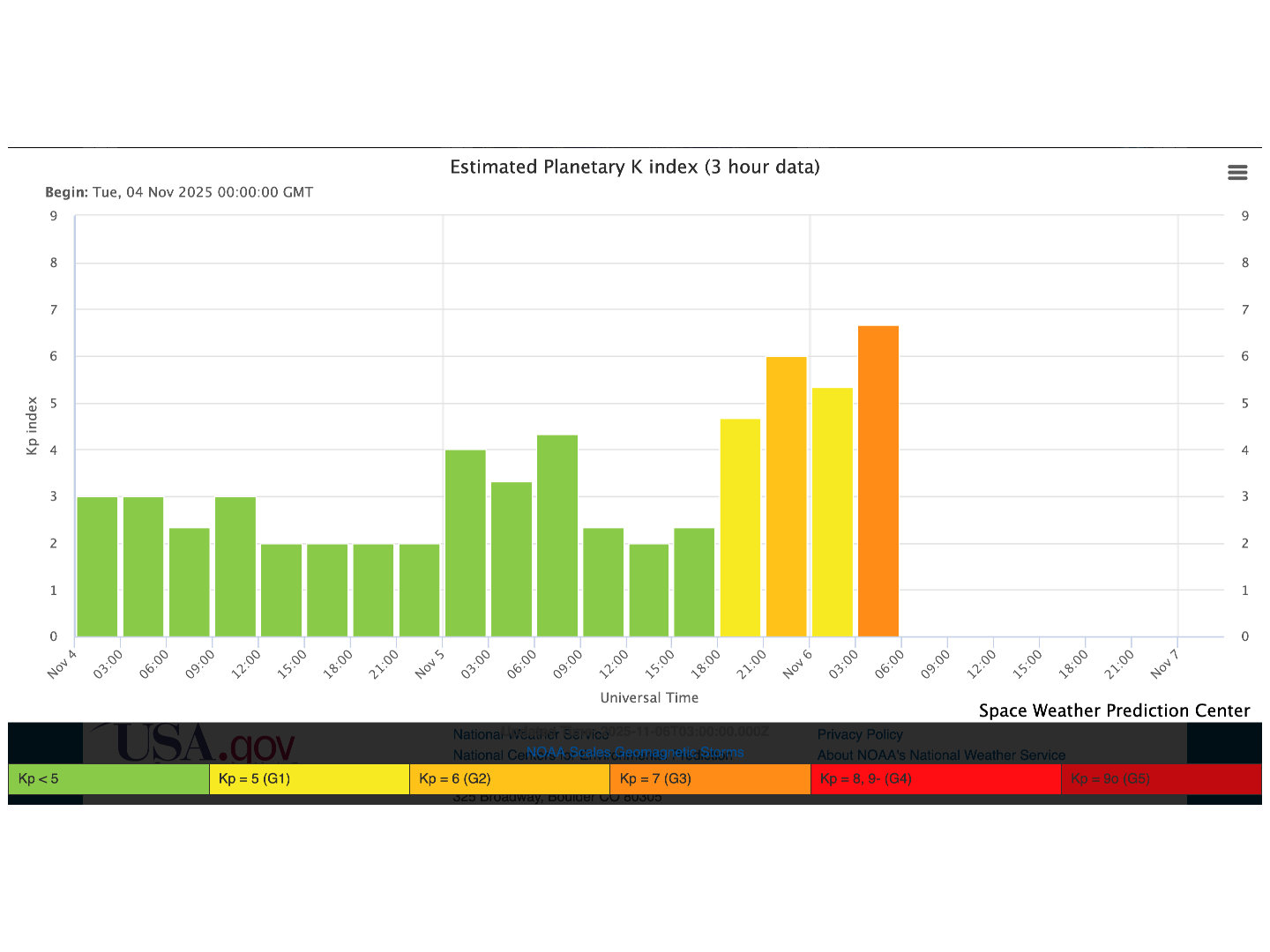Image resolution: width=1270 pixels, height=952 pixels.
Task: Select the tallest yellow-orange bar at Kp 6
Action: [x=786, y=496]
